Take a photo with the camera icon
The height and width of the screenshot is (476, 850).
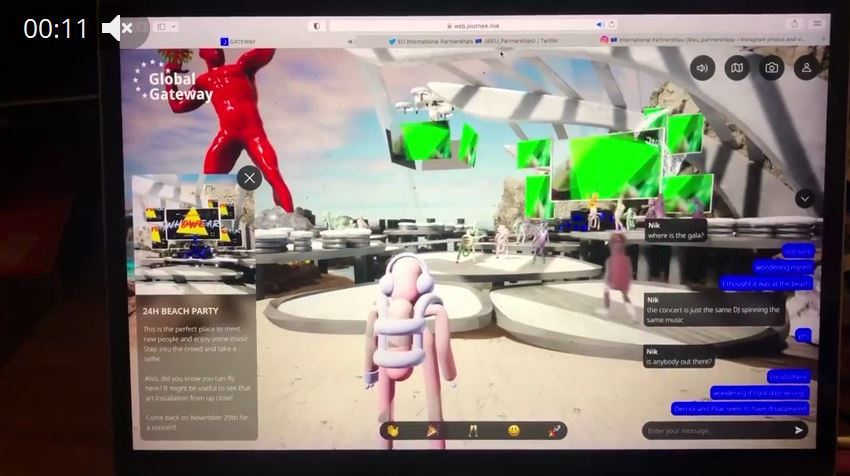pyautogui.click(x=771, y=68)
